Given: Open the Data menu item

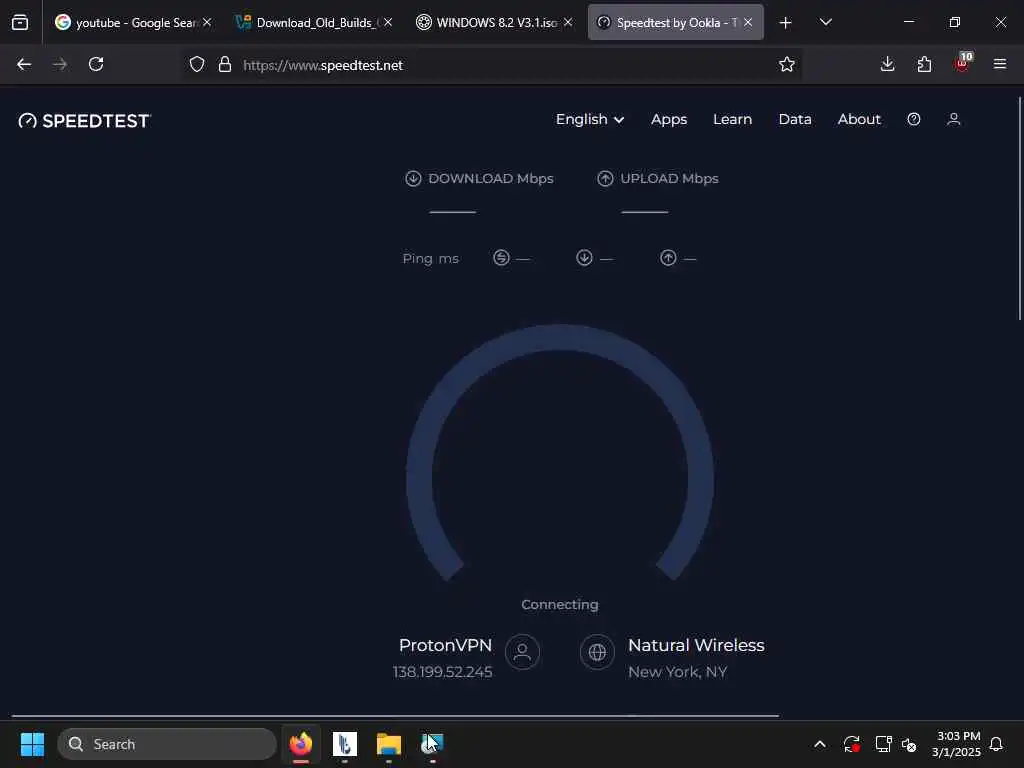Looking at the screenshot, I should (x=795, y=120).
